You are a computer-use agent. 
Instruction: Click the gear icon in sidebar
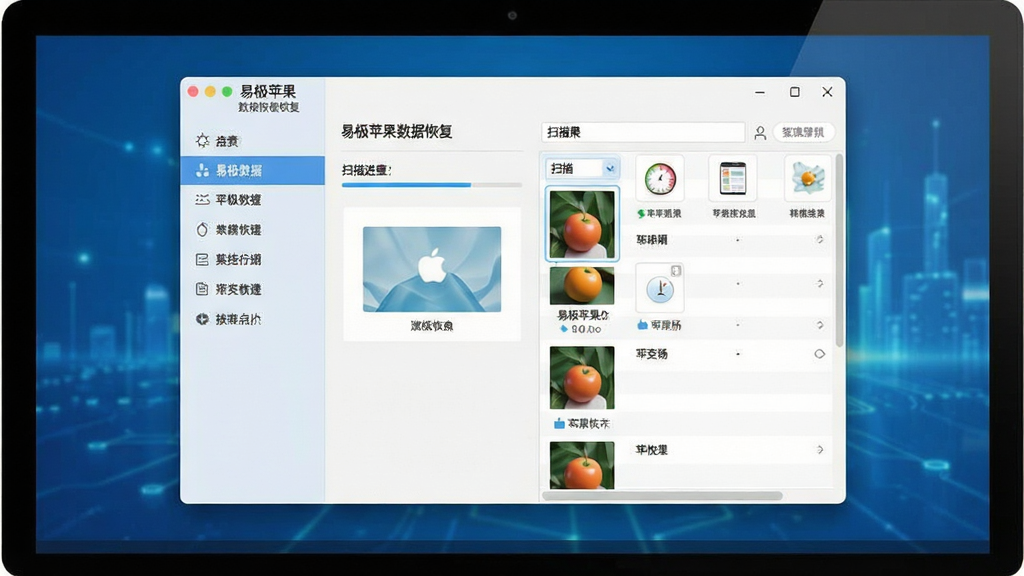[202, 140]
